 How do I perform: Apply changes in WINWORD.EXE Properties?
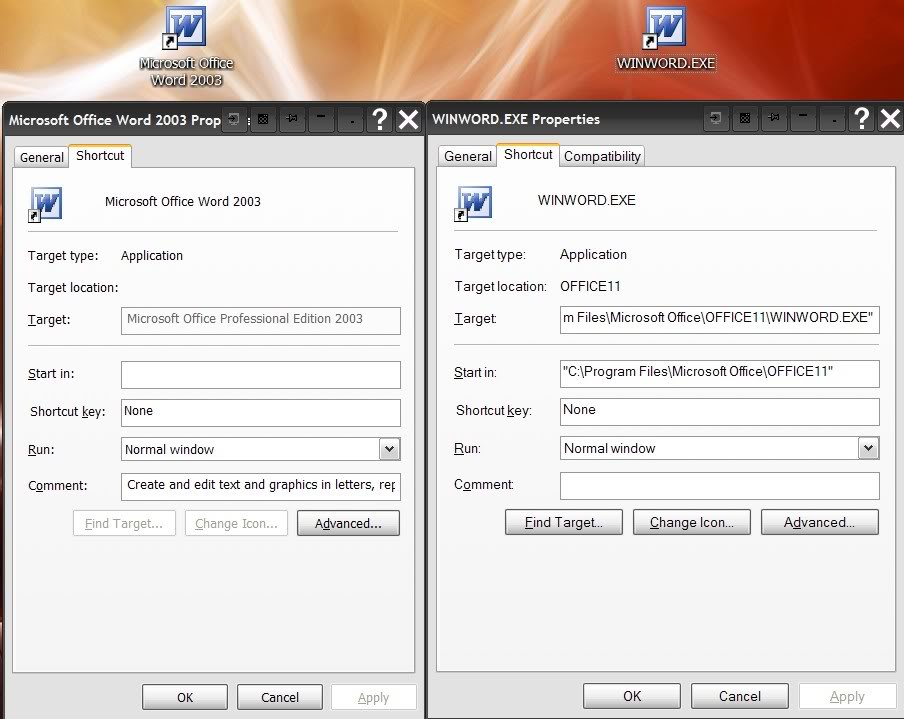click(847, 696)
